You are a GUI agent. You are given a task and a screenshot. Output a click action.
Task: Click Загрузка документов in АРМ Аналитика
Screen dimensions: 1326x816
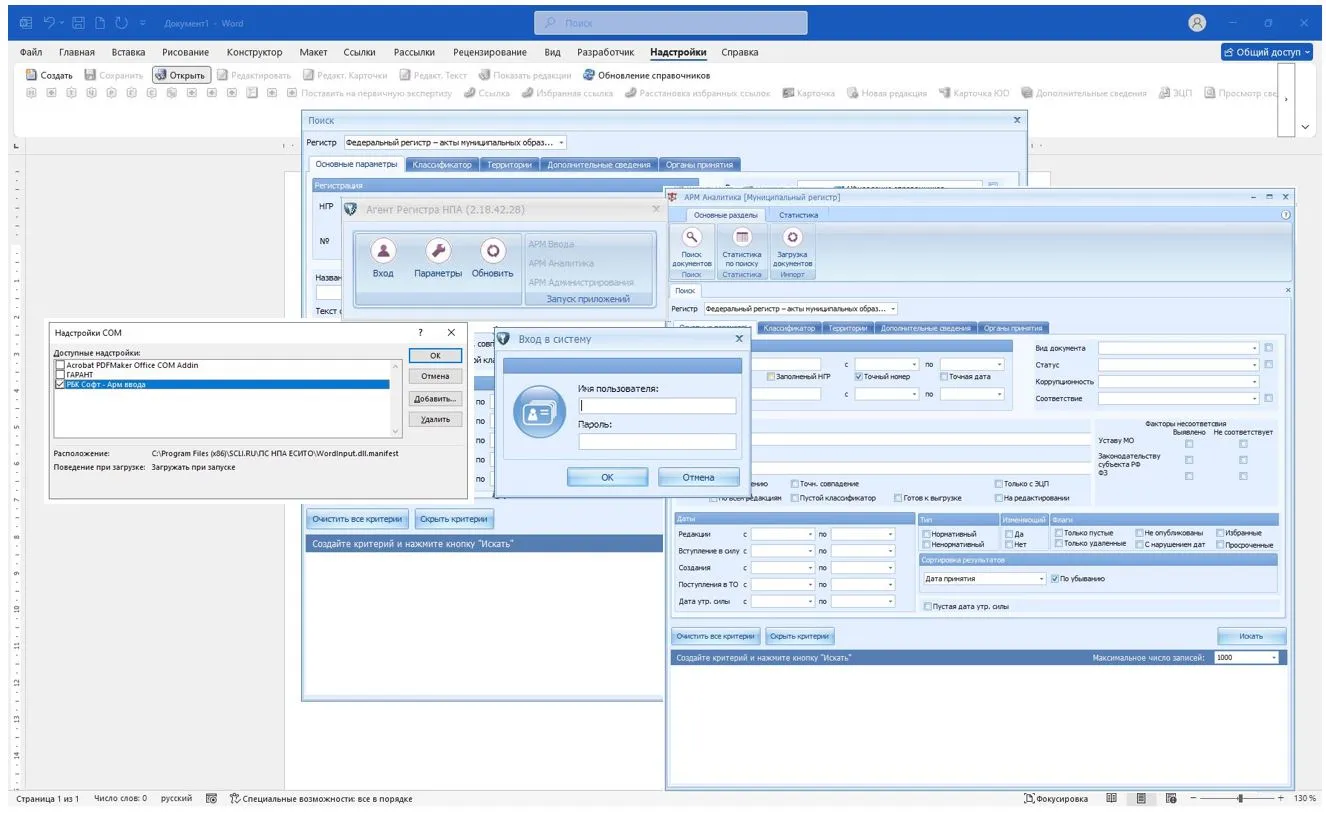pyautogui.click(x=792, y=247)
